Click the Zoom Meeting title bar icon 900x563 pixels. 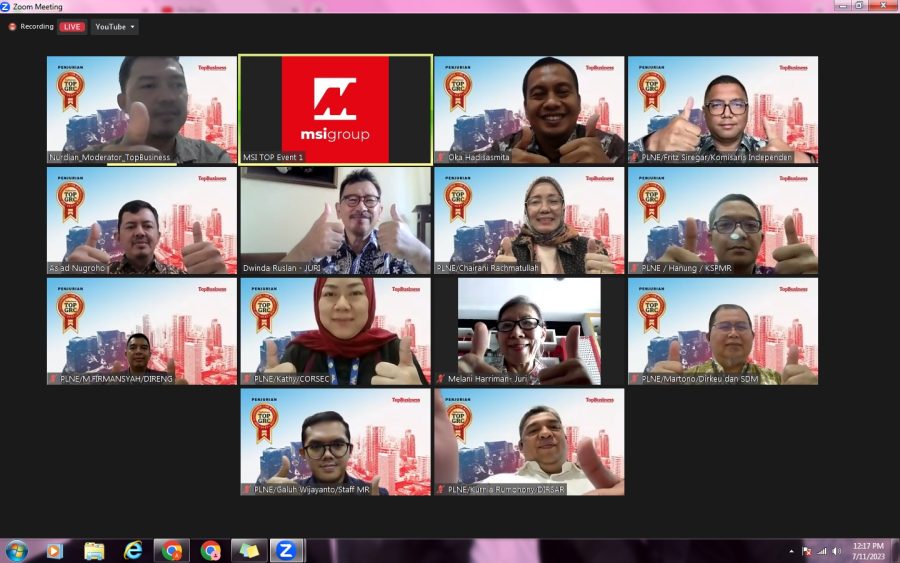[x=6, y=6]
